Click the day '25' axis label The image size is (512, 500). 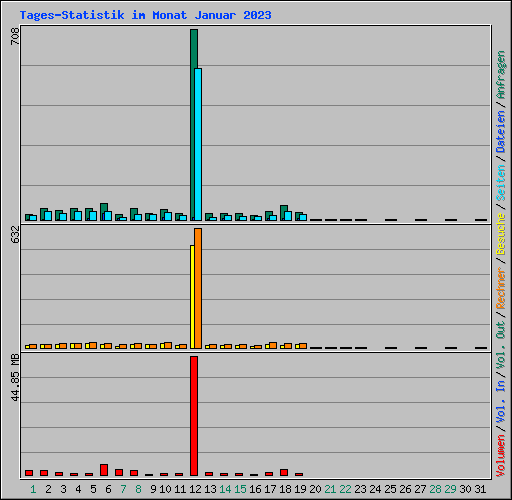[390, 489]
